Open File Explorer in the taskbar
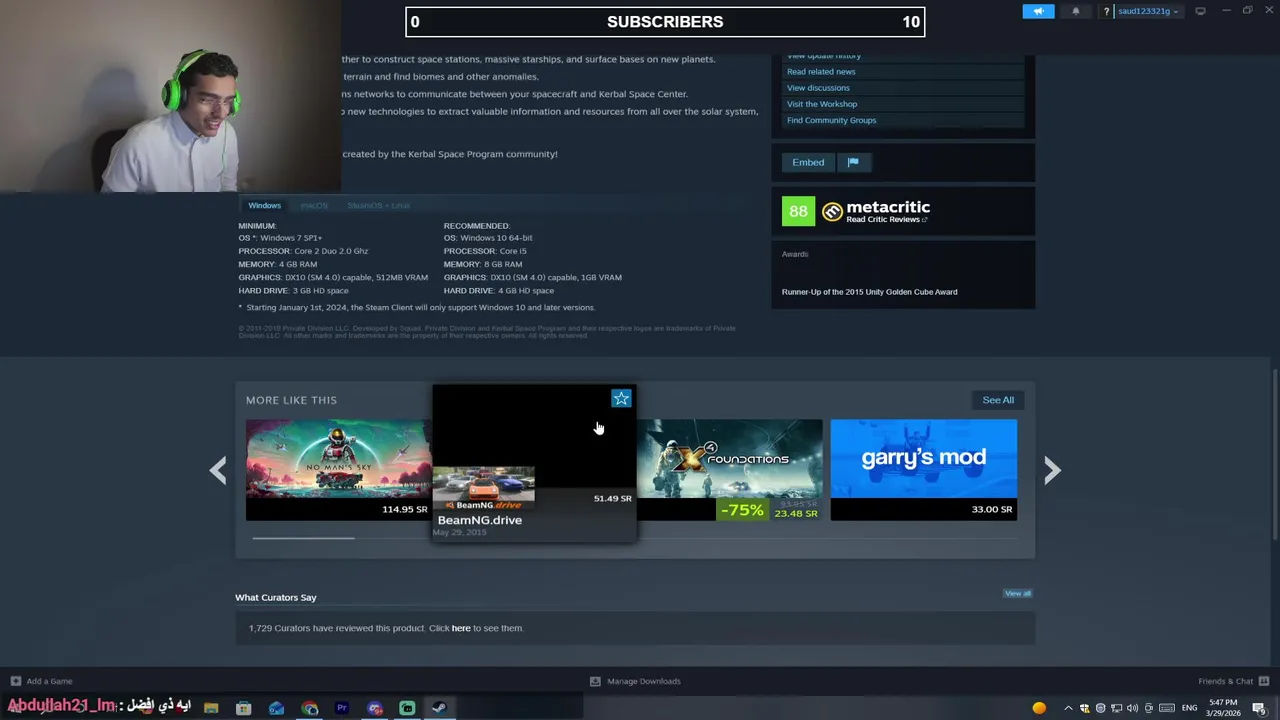 pyautogui.click(x=211, y=708)
